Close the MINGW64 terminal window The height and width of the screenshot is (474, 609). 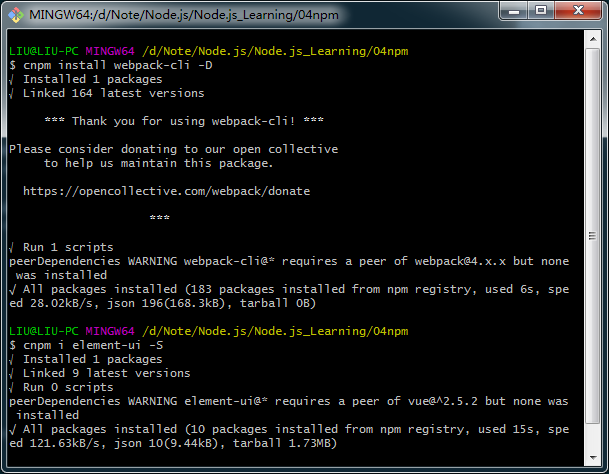(x=578, y=10)
